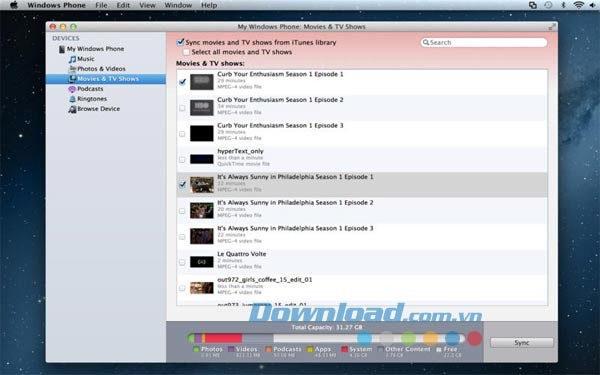Screen dimensions: 600x375
Task: Tick the hyperText_only checkbox
Action: tap(182, 159)
